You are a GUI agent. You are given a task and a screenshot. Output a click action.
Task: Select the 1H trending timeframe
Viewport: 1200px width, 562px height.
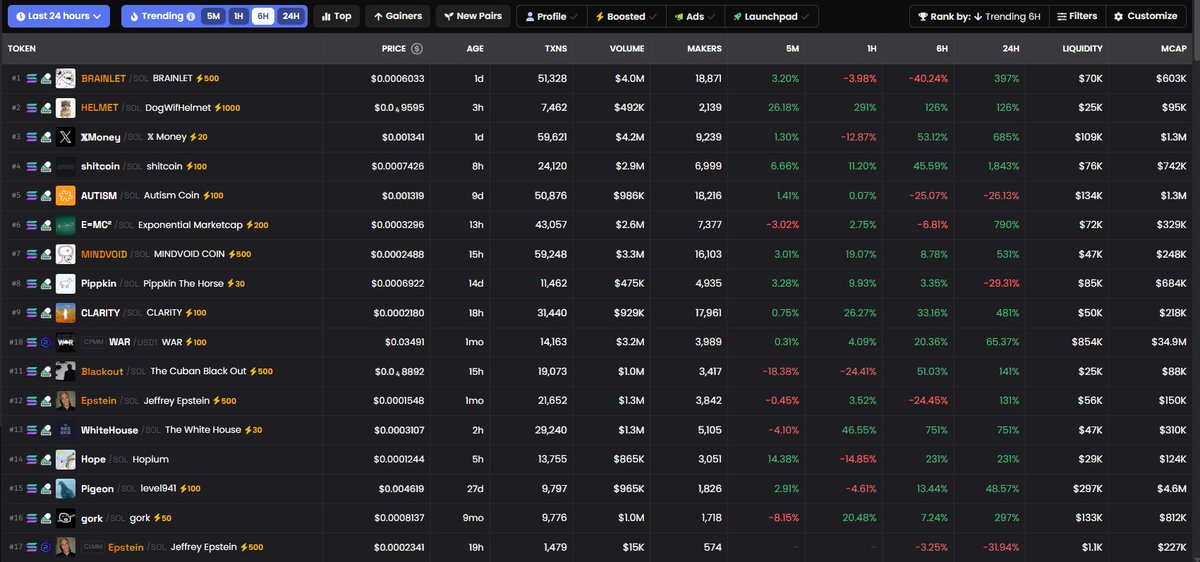coord(238,16)
